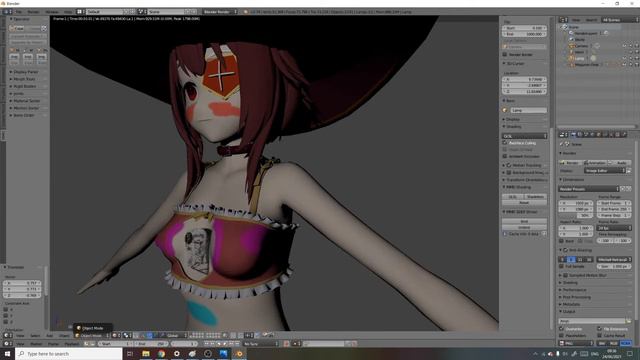Image resolution: width=640 pixels, height=360 pixels.
Task: Open the GLSL material mode dropdown
Action: pyautogui.click(x=524, y=136)
